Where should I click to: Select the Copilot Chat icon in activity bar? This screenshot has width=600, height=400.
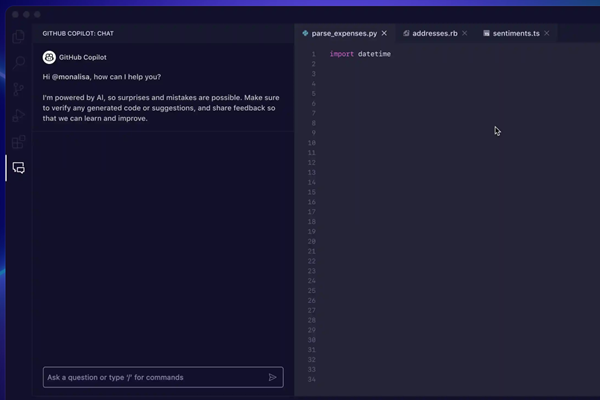tap(18, 168)
